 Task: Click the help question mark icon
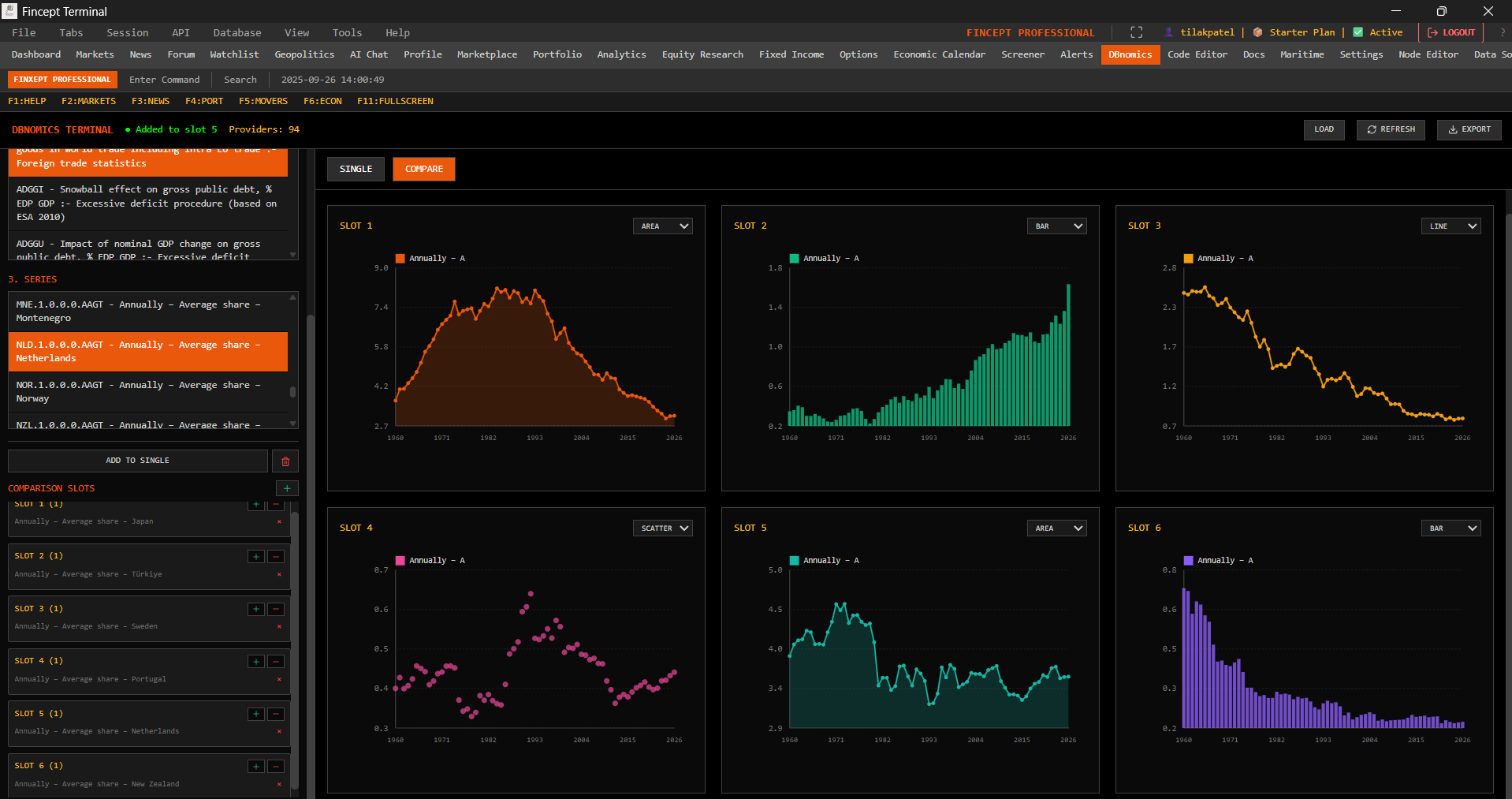tap(1503, 32)
